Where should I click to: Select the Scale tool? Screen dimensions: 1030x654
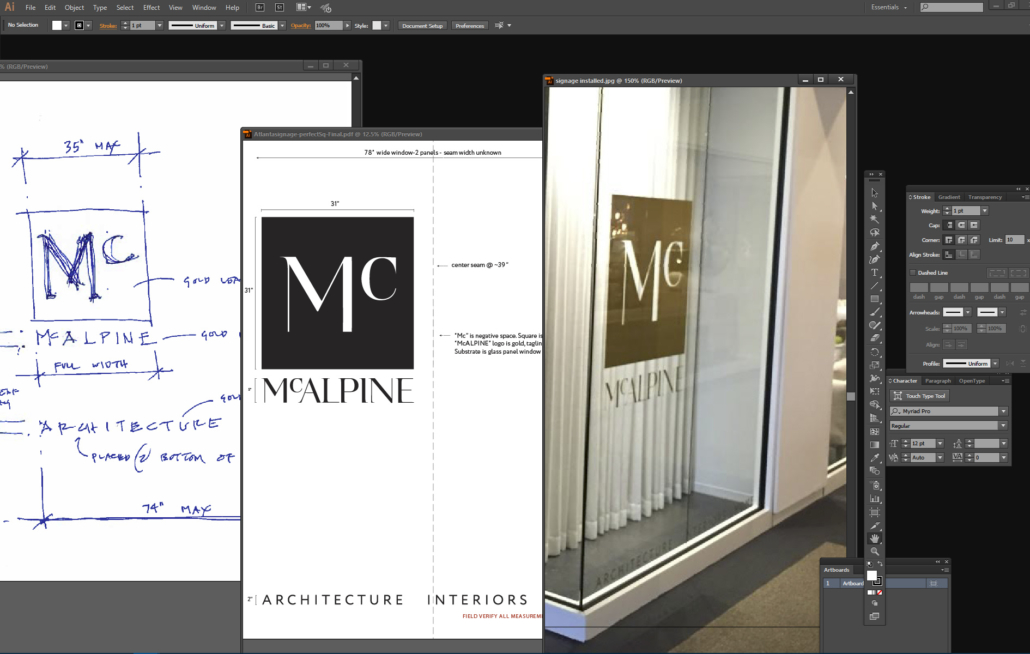(x=874, y=365)
